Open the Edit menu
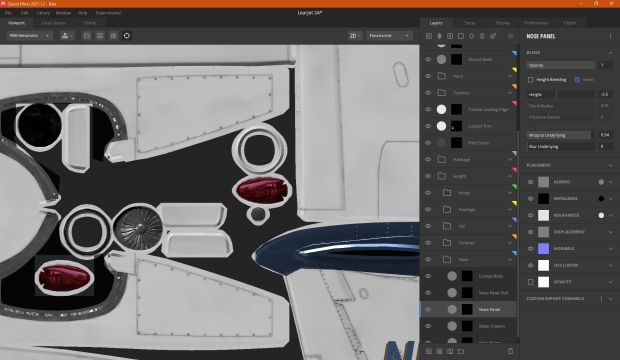This screenshot has width=620, height=360. [x=25, y=13]
